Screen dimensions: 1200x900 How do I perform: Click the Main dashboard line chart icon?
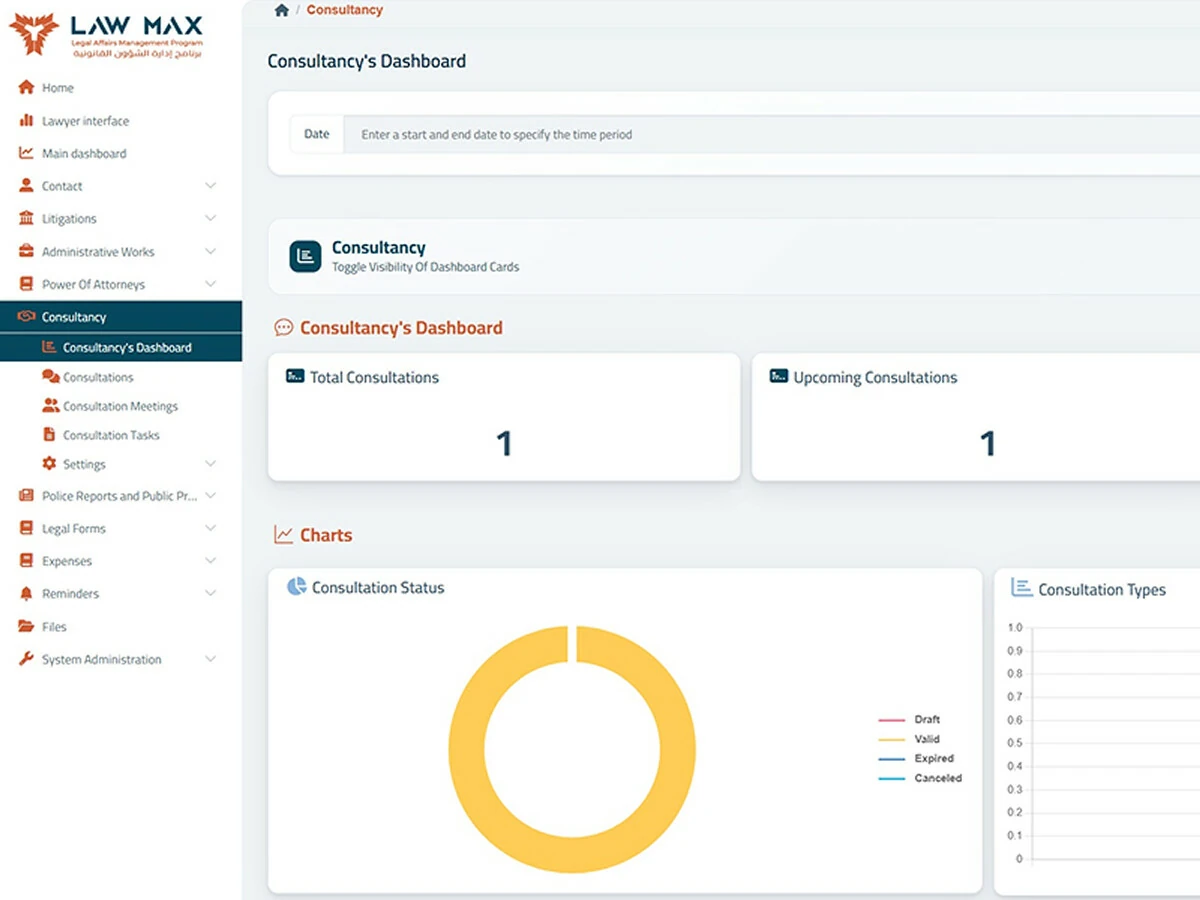click(26, 153)
